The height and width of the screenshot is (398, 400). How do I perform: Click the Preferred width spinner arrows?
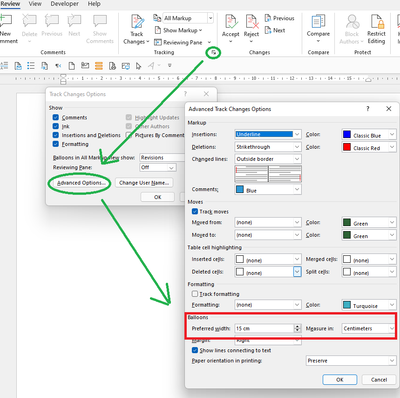point(297,328)
